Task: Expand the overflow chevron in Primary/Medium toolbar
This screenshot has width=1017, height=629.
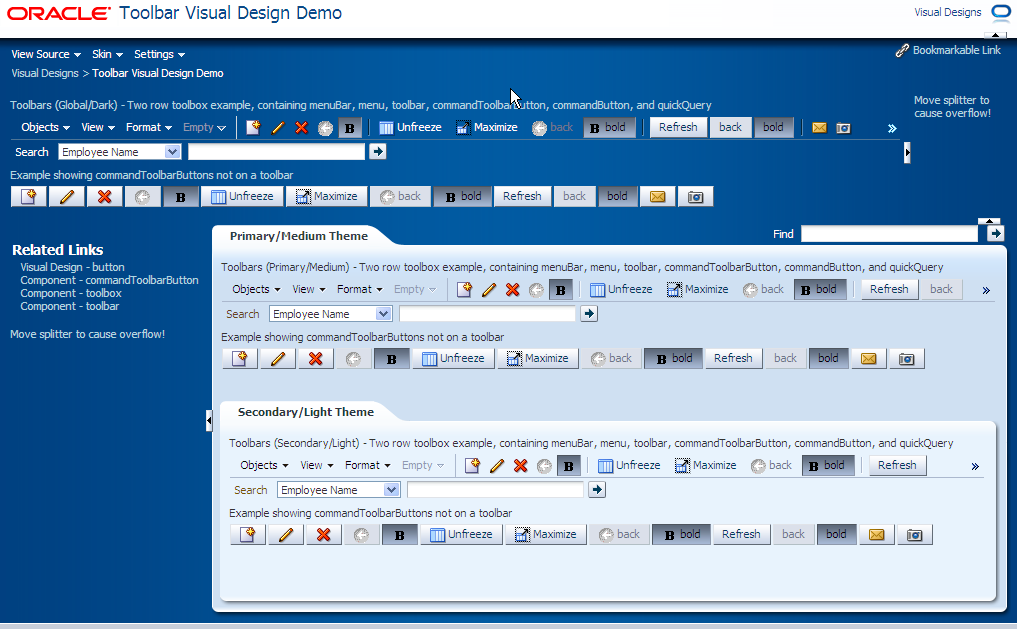Action: (986, 291)
